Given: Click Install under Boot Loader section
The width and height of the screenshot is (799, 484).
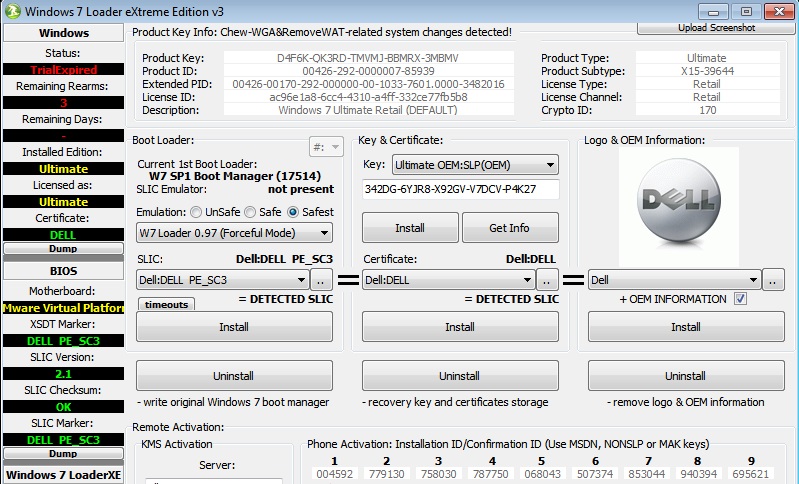Looking at the screenshot, I should point(234,327).
